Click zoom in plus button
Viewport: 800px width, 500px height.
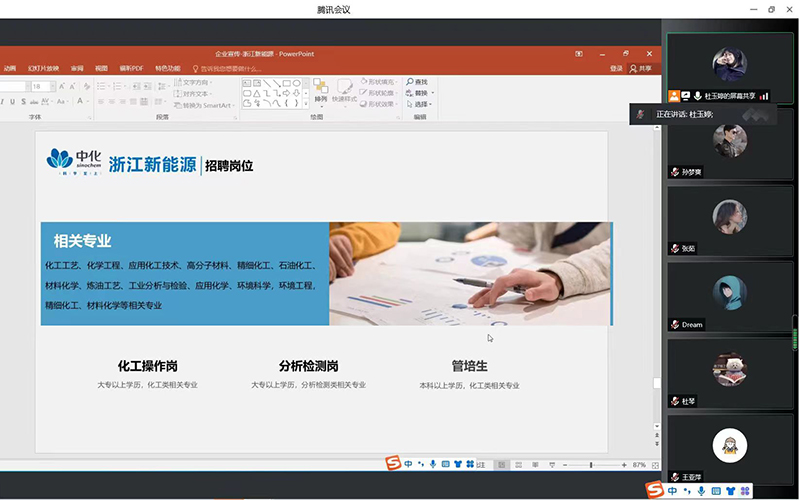624,465
